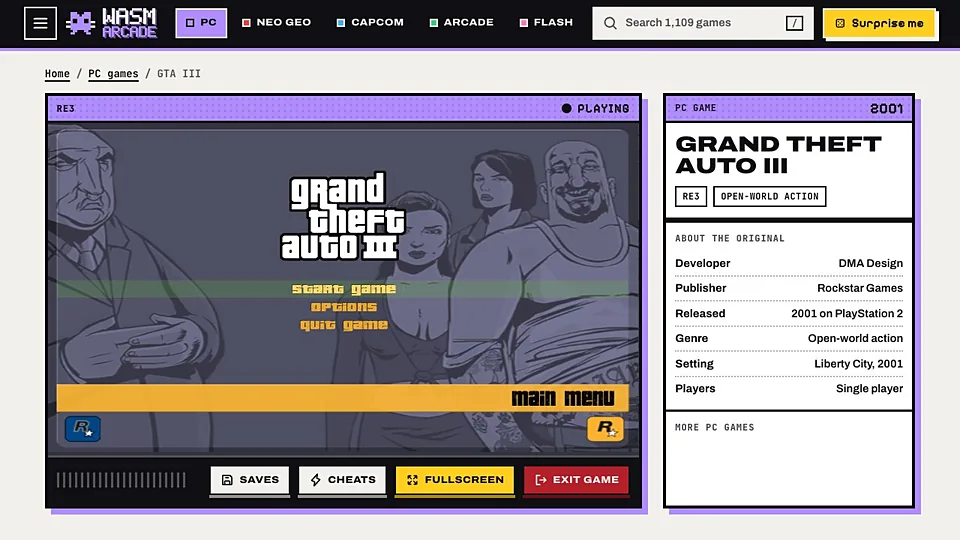Click the WASM Arcade logo
The width and height of the screenshot is (960, 540).
[111, 23]
